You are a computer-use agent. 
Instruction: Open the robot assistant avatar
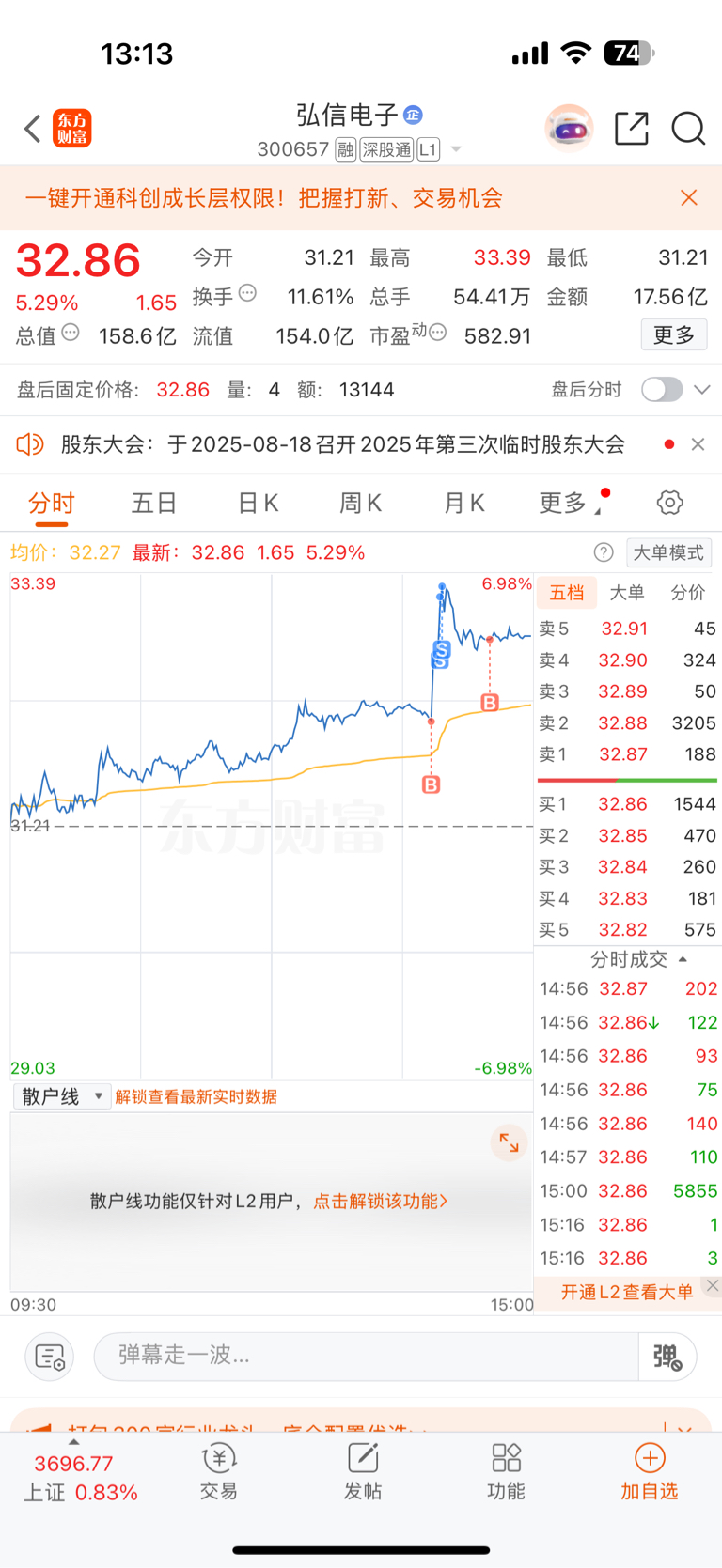click(569, 129)
